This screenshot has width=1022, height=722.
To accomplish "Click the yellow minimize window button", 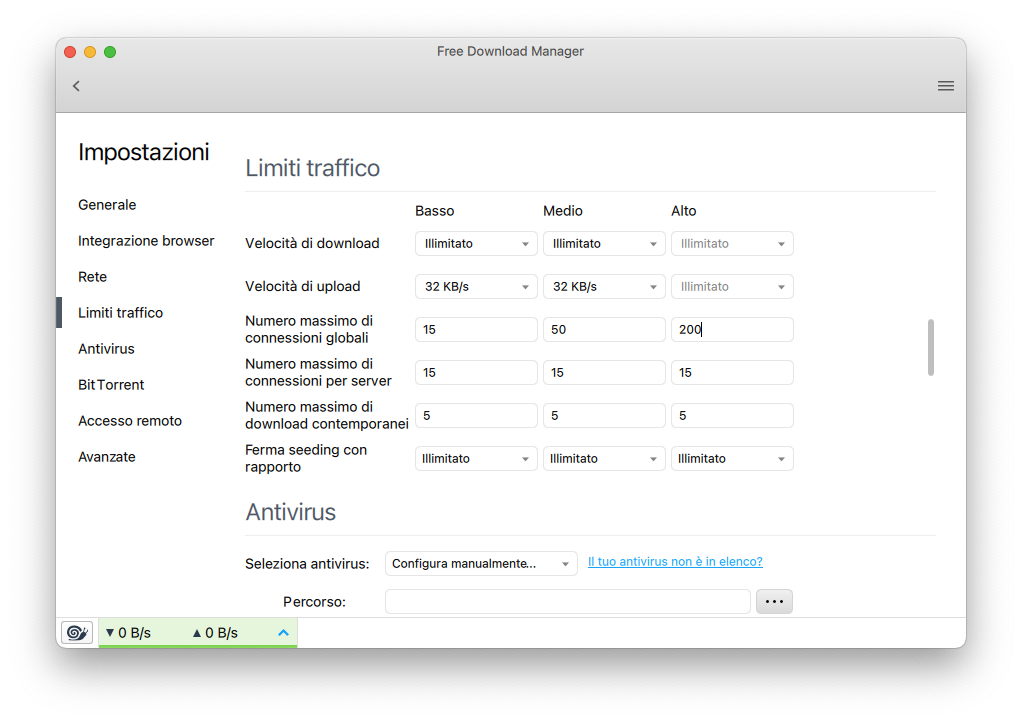I will [x=90, y=52].
